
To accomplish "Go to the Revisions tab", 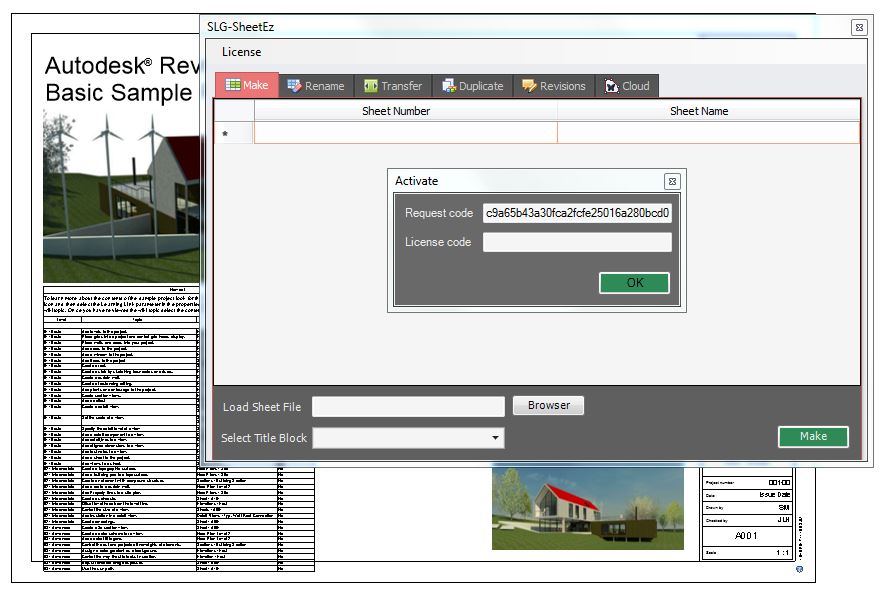I will (554, 86).
